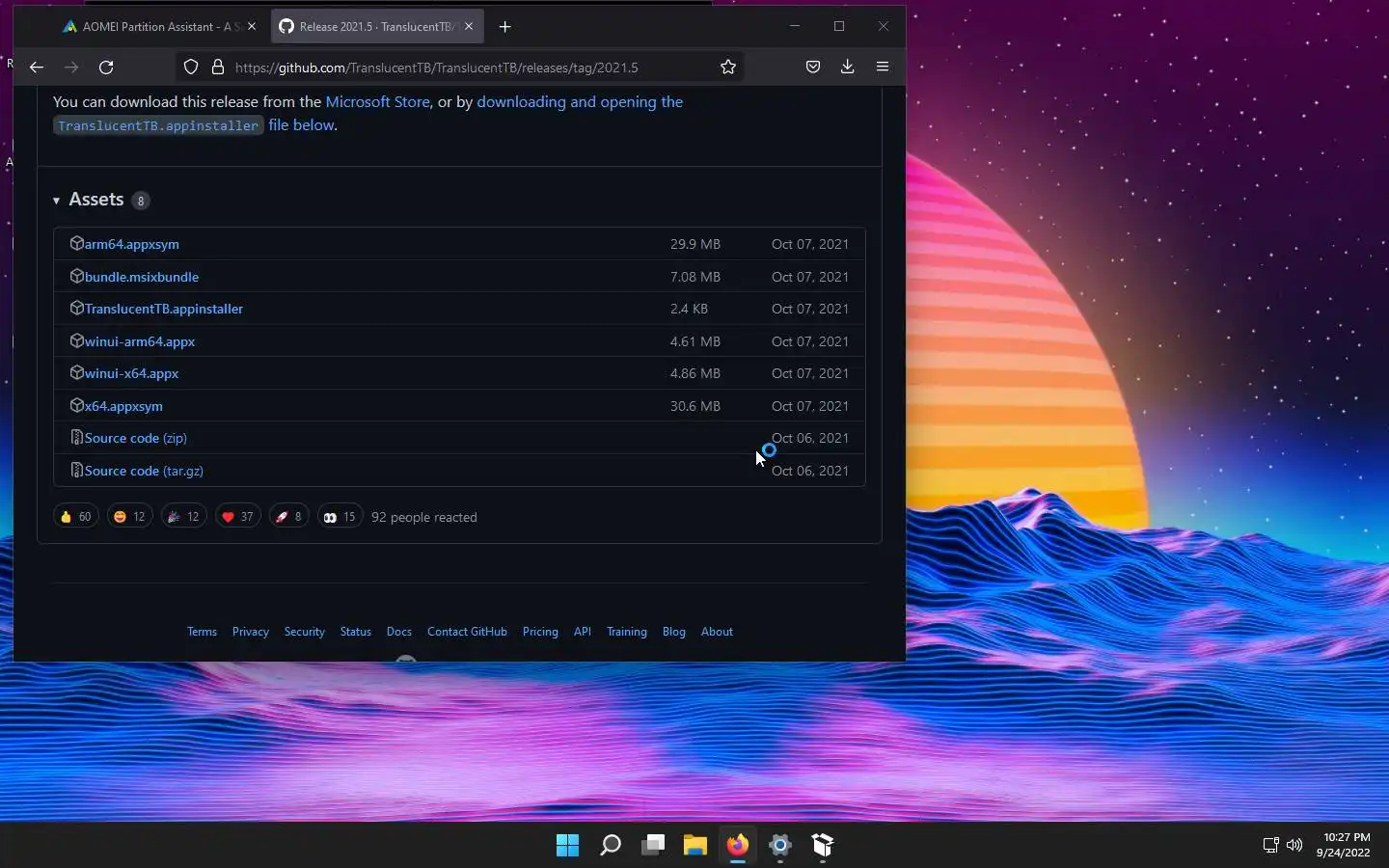1389x868 pixels.
Task: Open About footer link
Action: pos(717,632)
